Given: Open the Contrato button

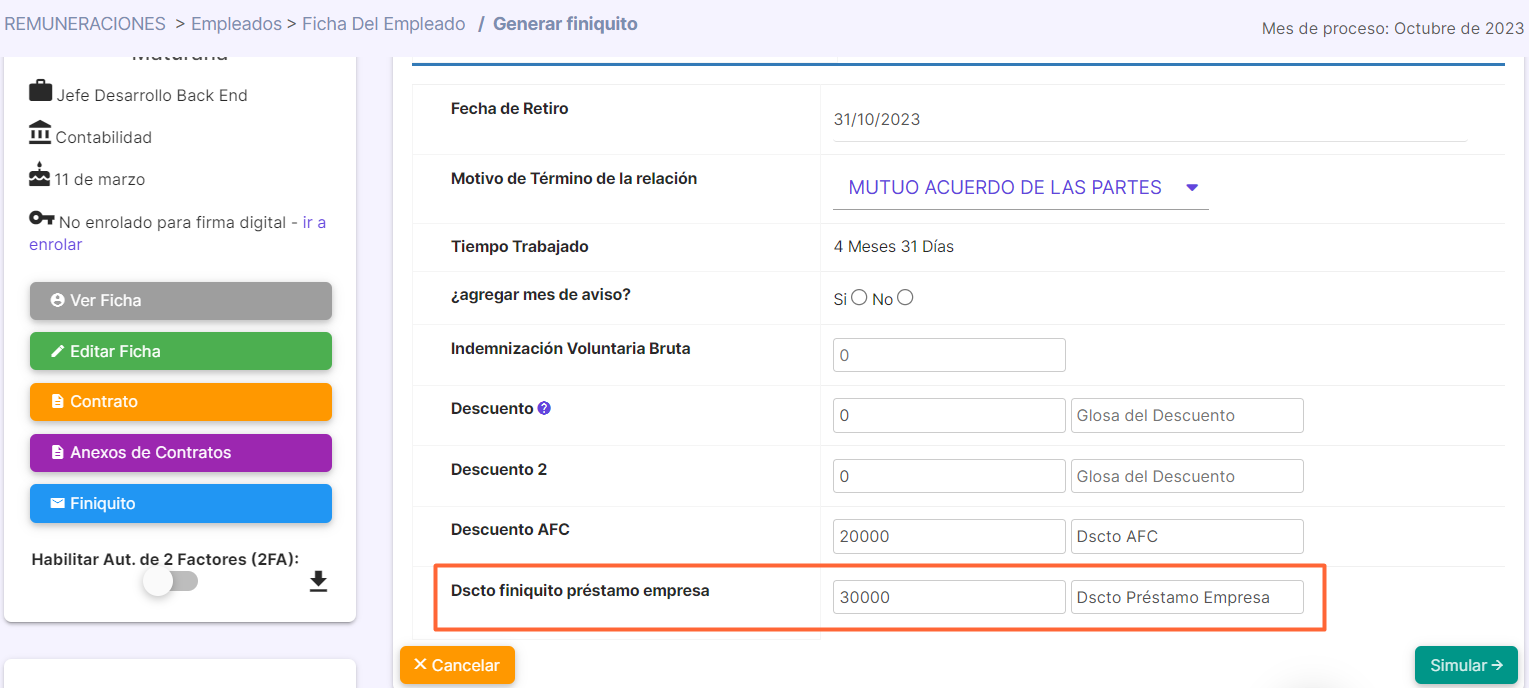Looking at the screenshot, I should [x=181, y=402].
